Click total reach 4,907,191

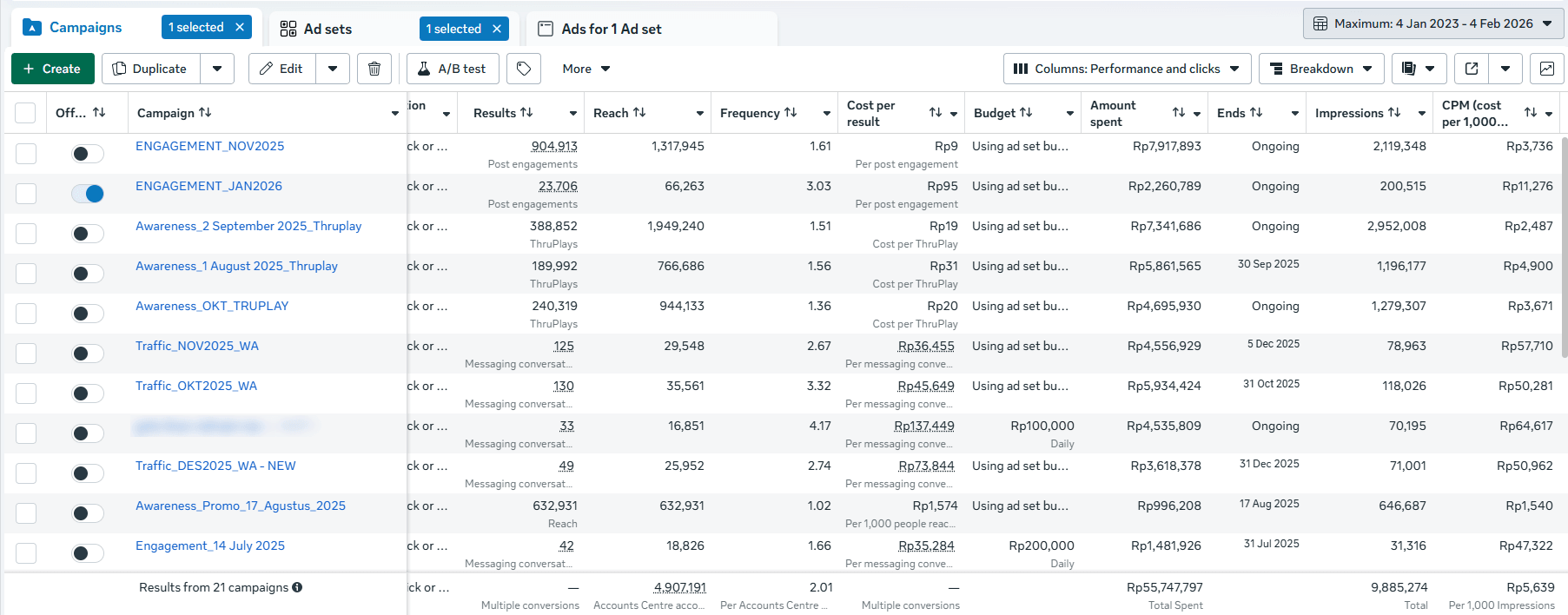[679, 587]
